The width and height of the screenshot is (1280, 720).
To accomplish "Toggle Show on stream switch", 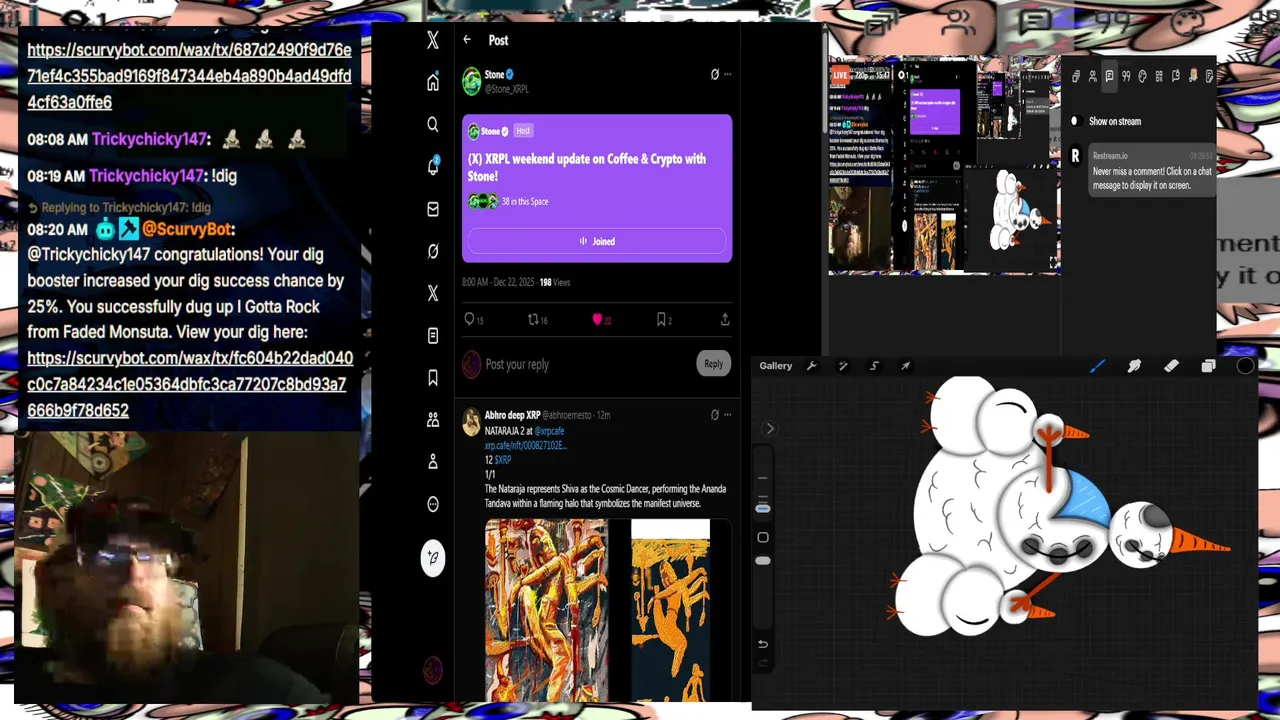I will 1075,121.
